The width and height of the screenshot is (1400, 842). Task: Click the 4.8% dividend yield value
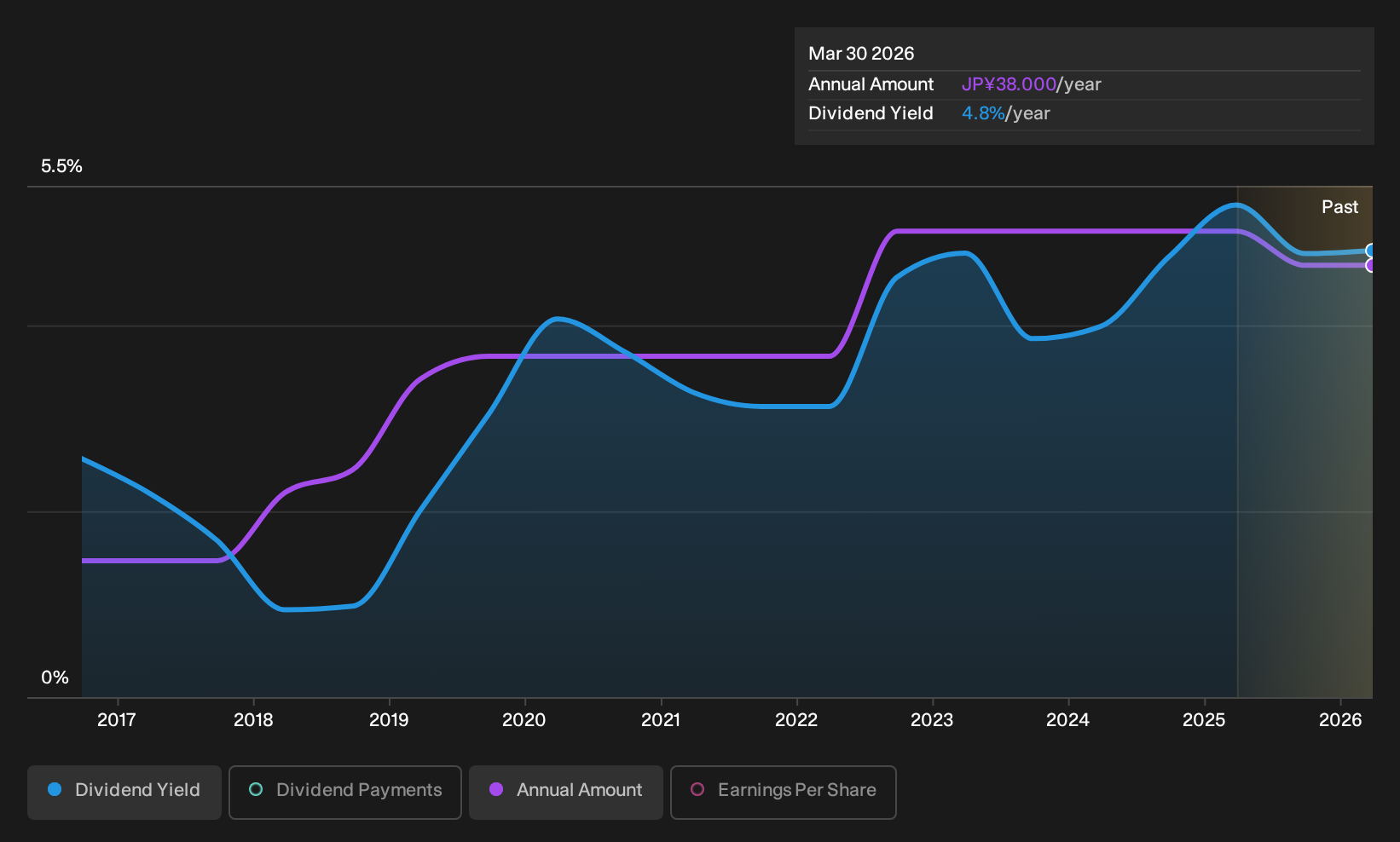(x=983, y=113)
